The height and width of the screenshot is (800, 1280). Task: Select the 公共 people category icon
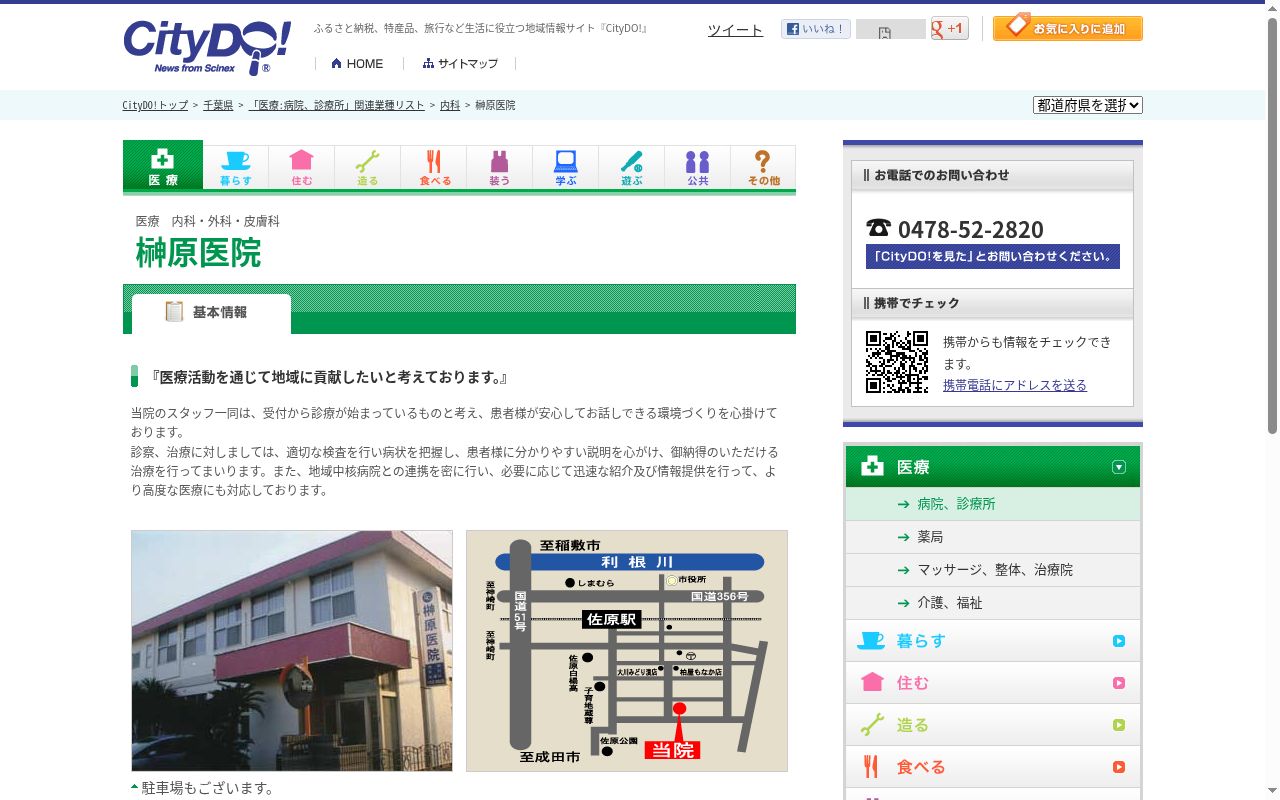(698, 167)
